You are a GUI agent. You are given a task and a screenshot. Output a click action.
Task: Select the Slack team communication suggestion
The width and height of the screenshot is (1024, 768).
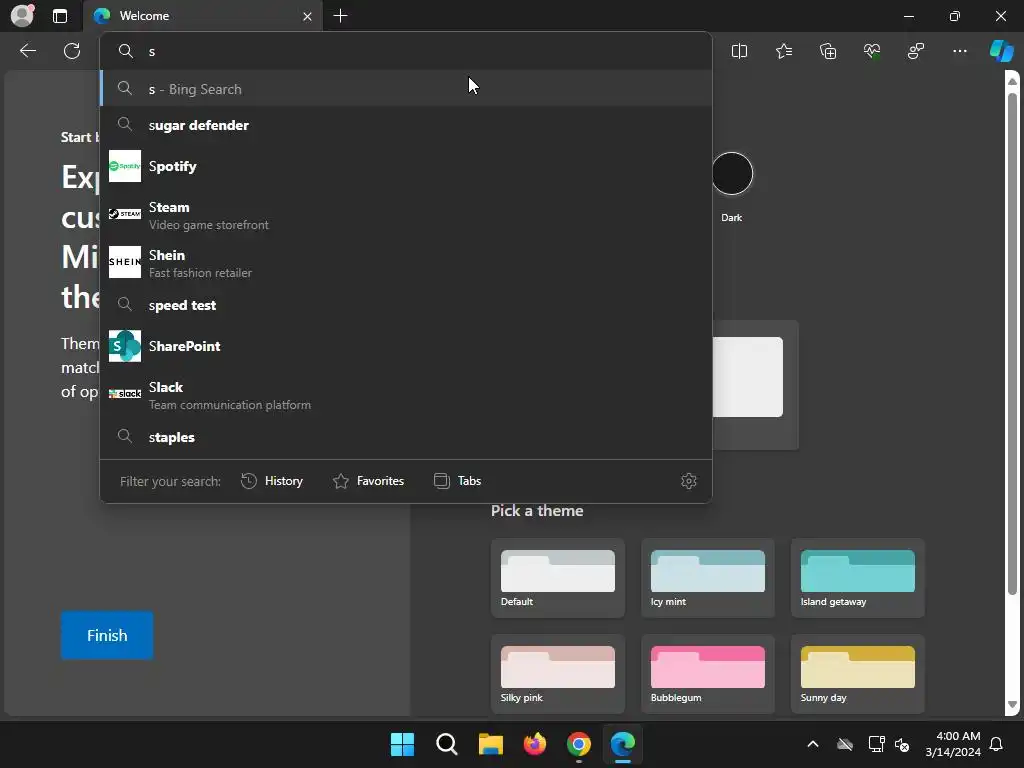tap(406, 395)
